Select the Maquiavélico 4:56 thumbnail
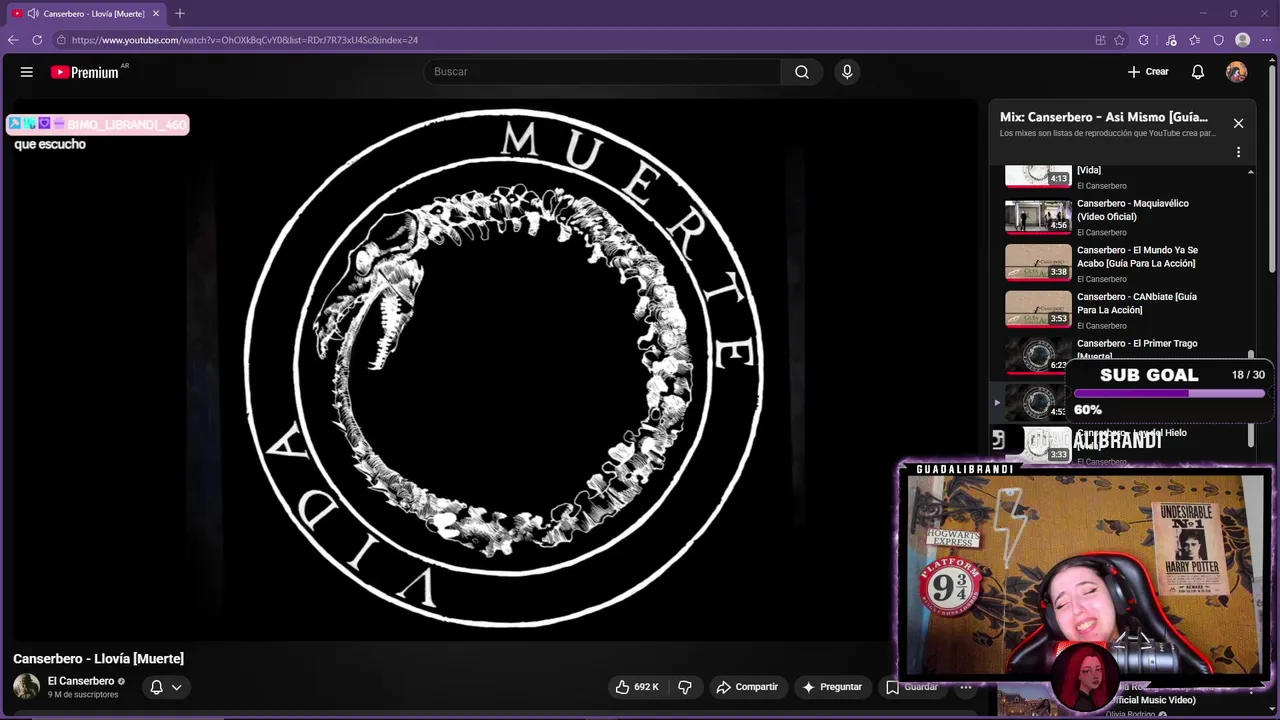The width and height of the screenshot is (1280, 720). click(x=1038, y=216)
